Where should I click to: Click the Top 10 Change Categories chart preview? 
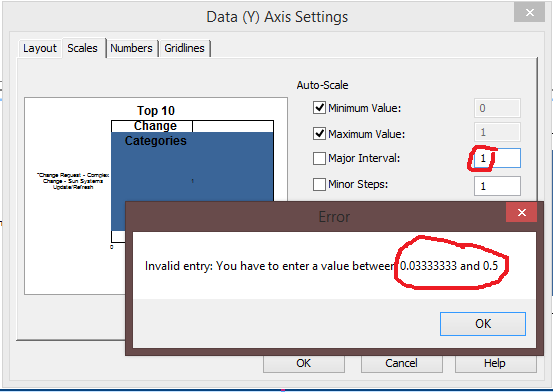pyautogui.click(x=156, y=196)
